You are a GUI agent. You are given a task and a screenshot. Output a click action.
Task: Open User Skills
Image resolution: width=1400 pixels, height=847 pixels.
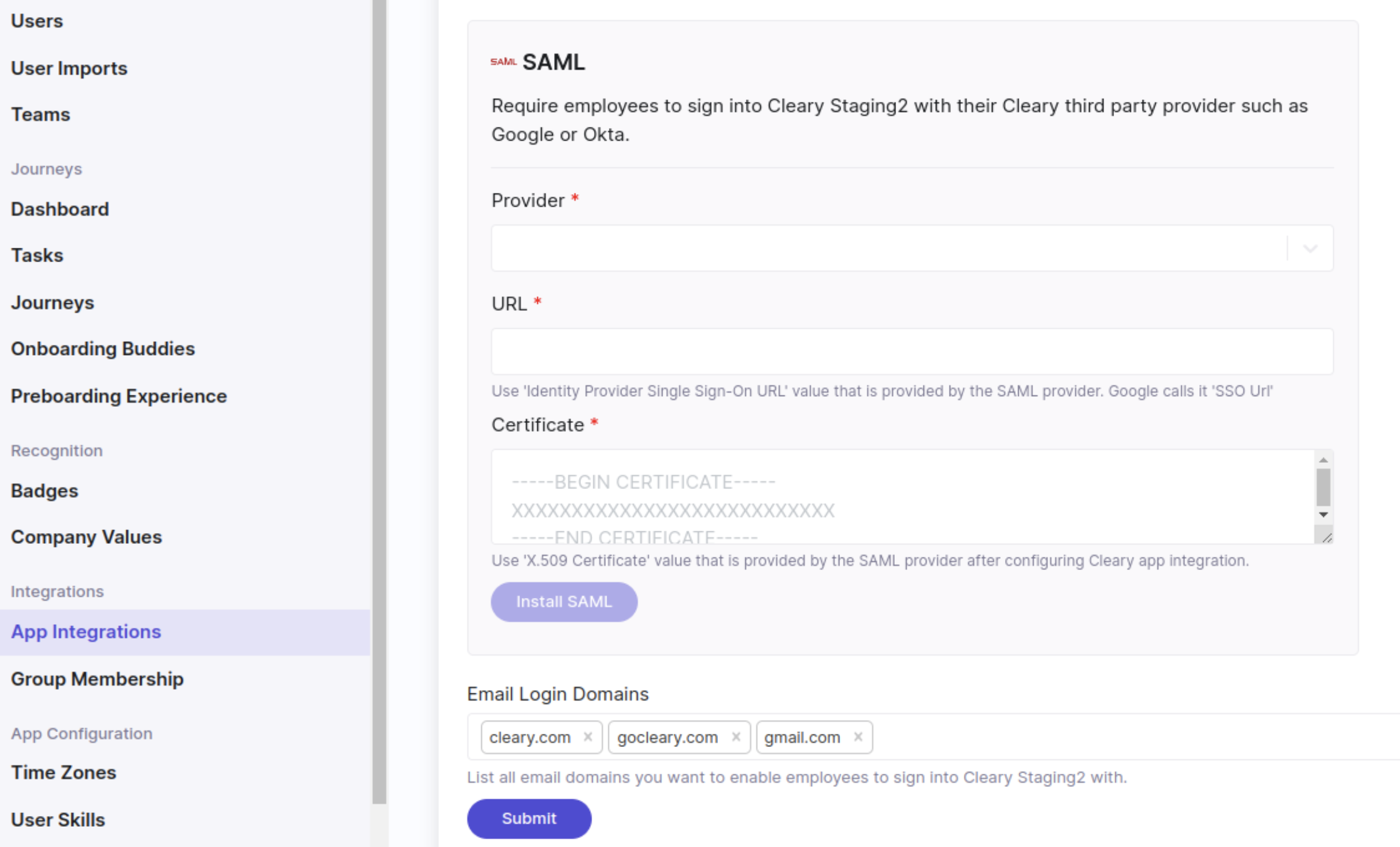point(58,820)
